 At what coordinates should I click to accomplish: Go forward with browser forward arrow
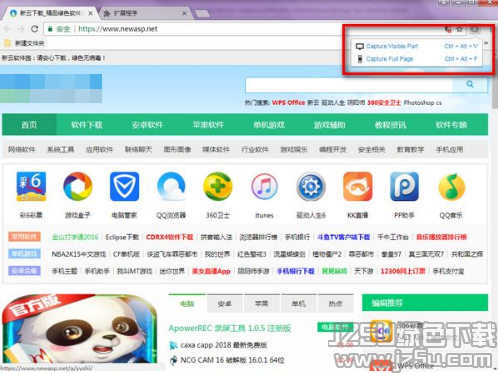tap(21, 29)
